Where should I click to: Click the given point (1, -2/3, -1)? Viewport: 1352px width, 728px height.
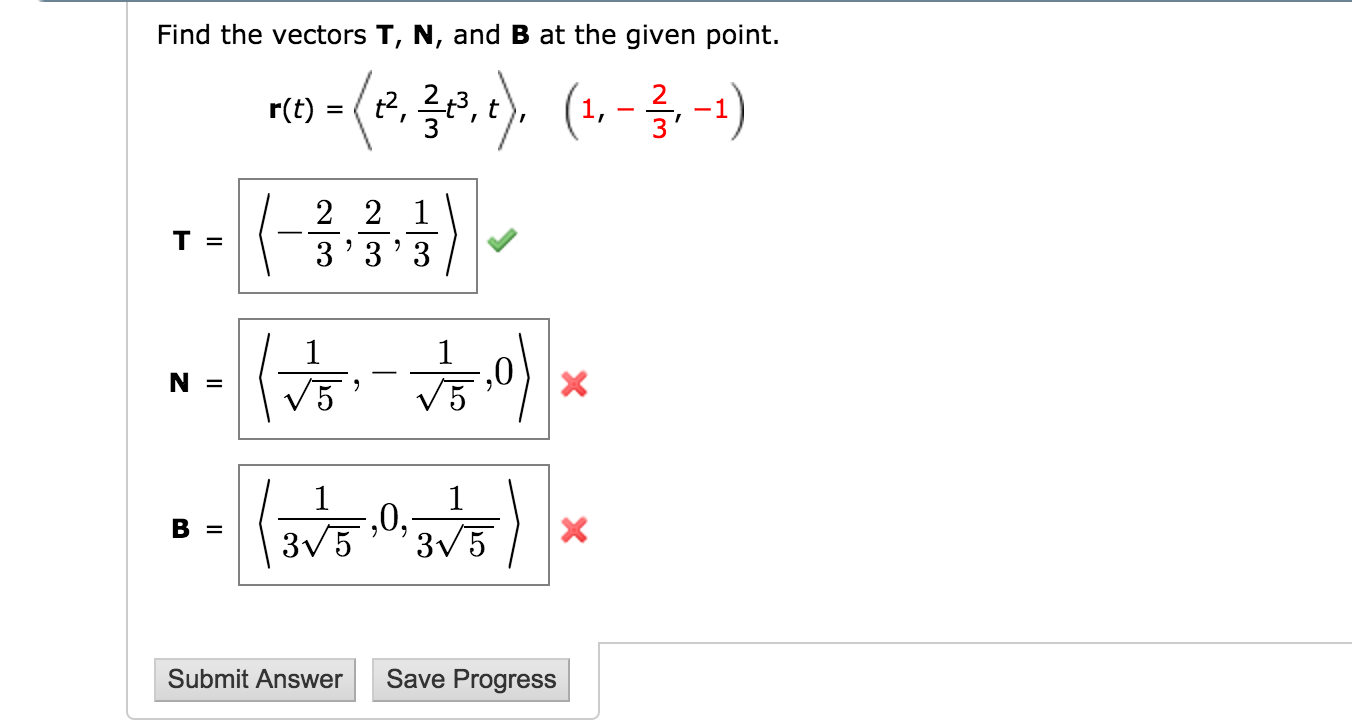pyautogui.click(x=653, y=106)
